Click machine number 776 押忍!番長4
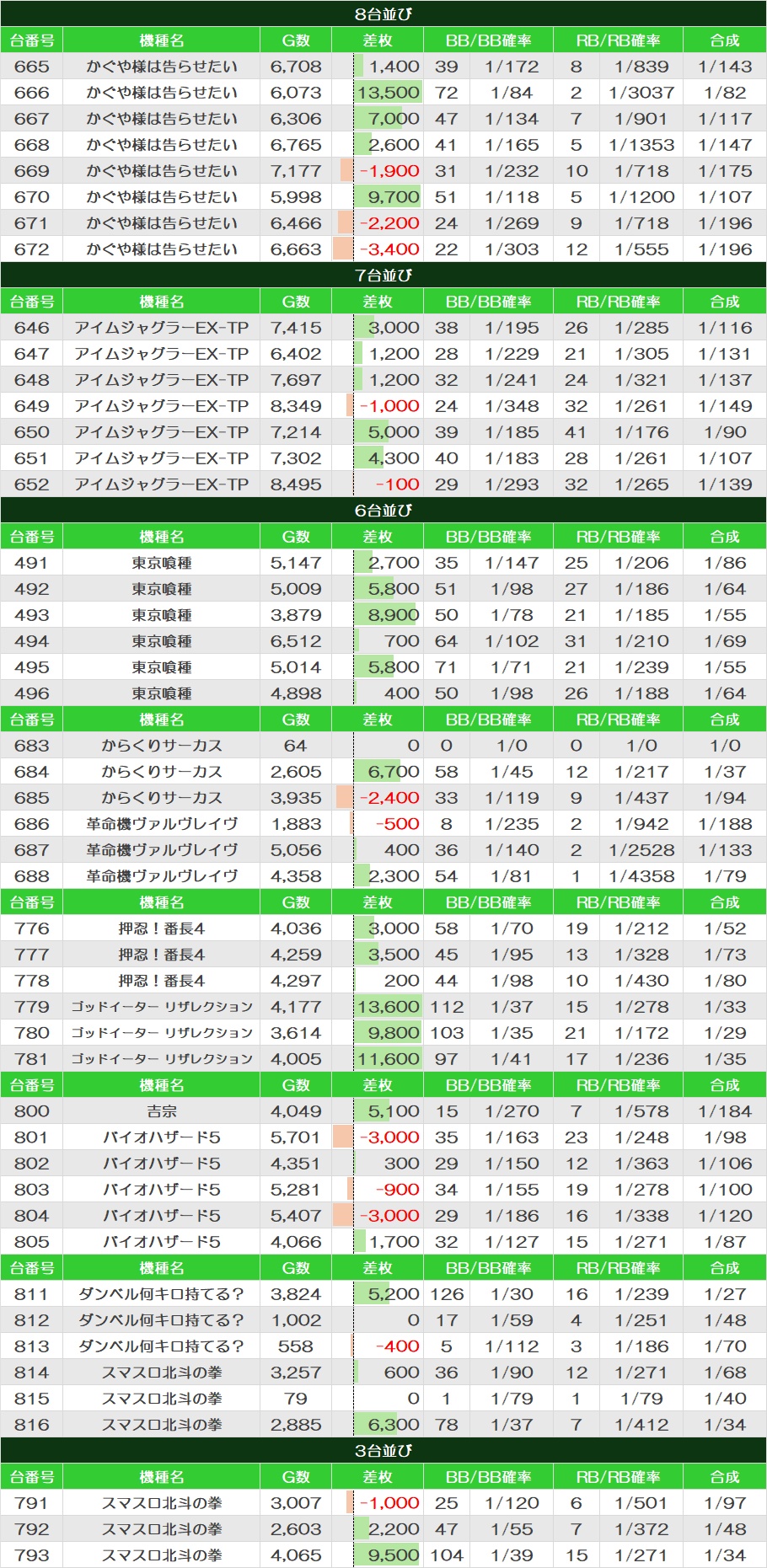The width and height of the screenshot is (767, 1568). click(x=32, y=928)
